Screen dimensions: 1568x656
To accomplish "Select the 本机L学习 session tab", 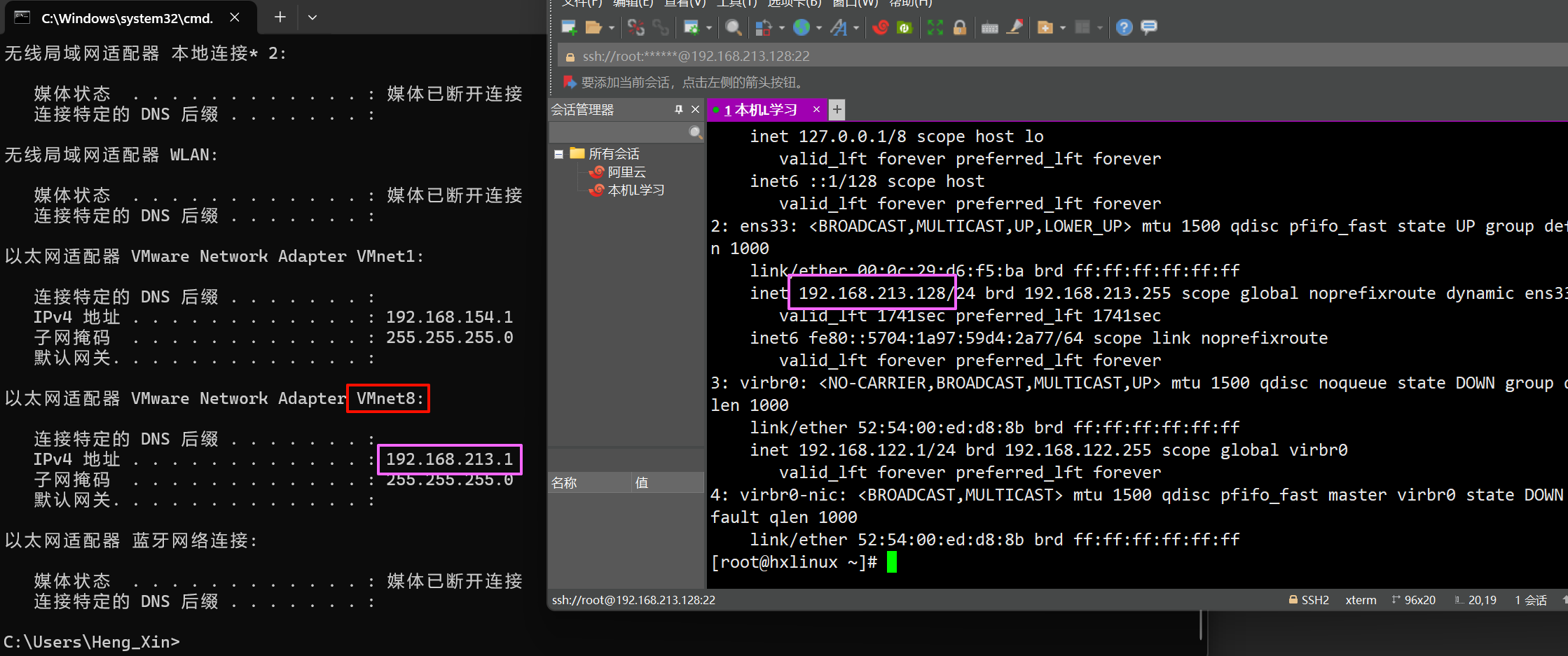I will click(x=764, y=110).
